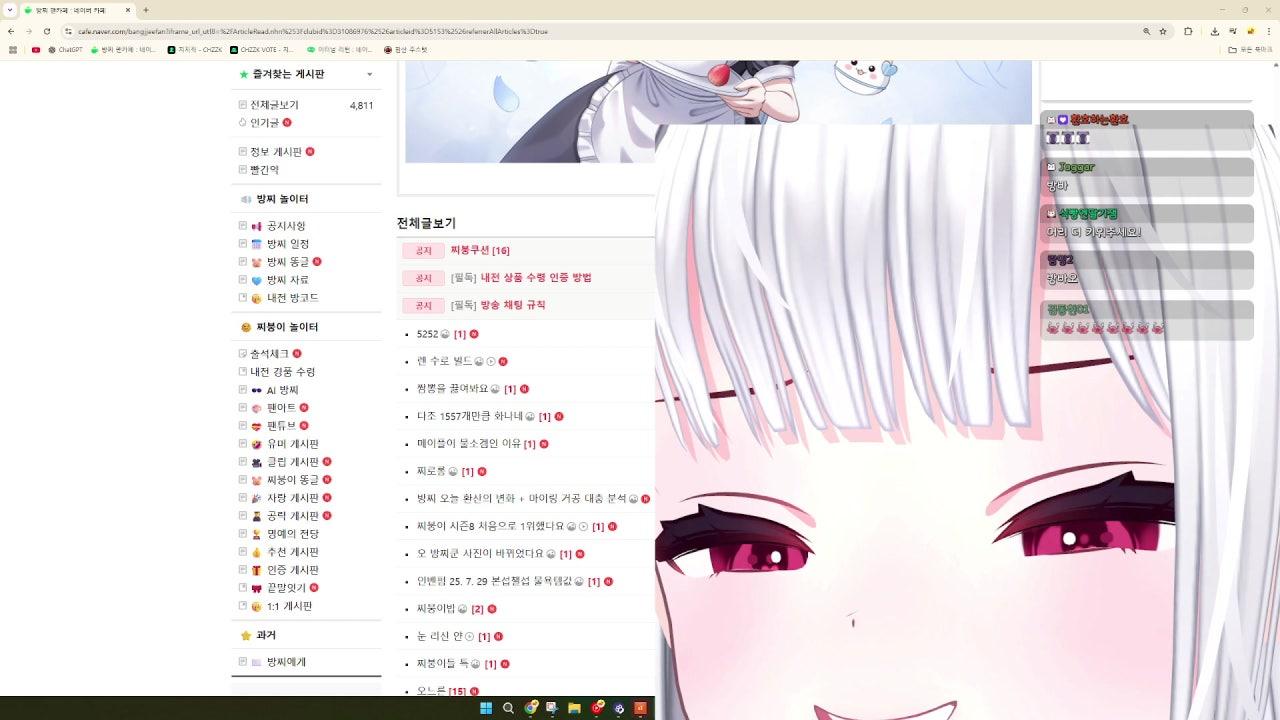This screenshot has width=1280, height=720.
Task: Open Chrome from the taskbar
Action: click(531, 708)
